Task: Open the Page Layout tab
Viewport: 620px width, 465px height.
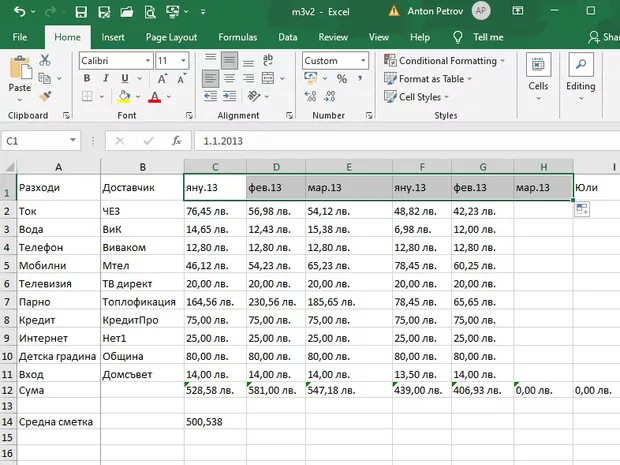Action: 170,37
